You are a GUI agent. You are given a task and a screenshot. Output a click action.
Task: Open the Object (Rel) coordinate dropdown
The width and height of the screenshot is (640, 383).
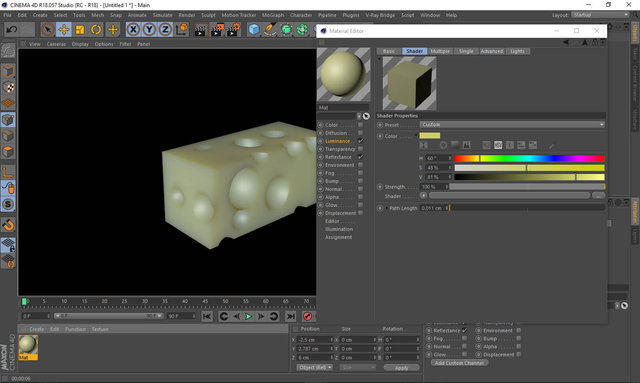point(314,367)
